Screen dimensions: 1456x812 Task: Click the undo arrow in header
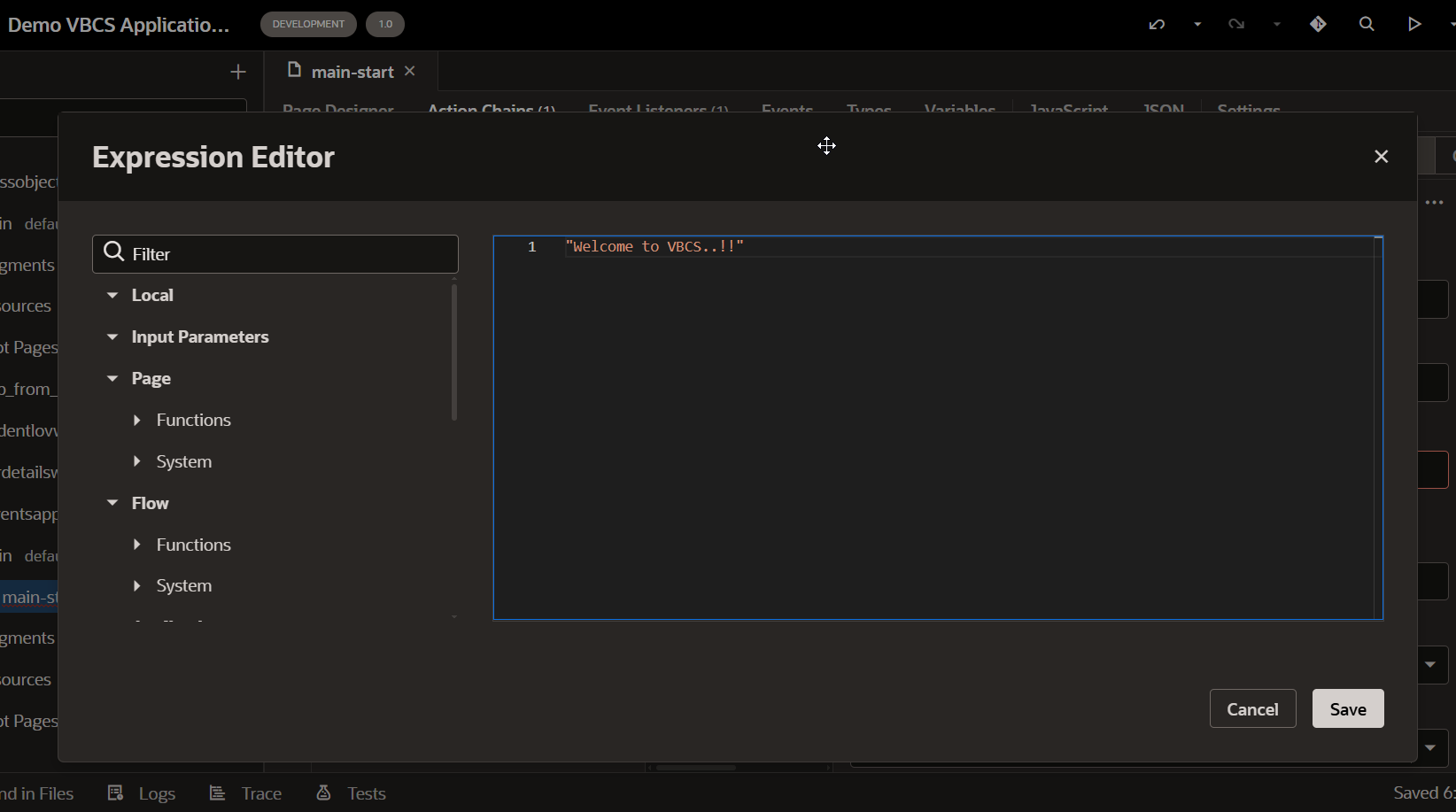point(1157,25)
